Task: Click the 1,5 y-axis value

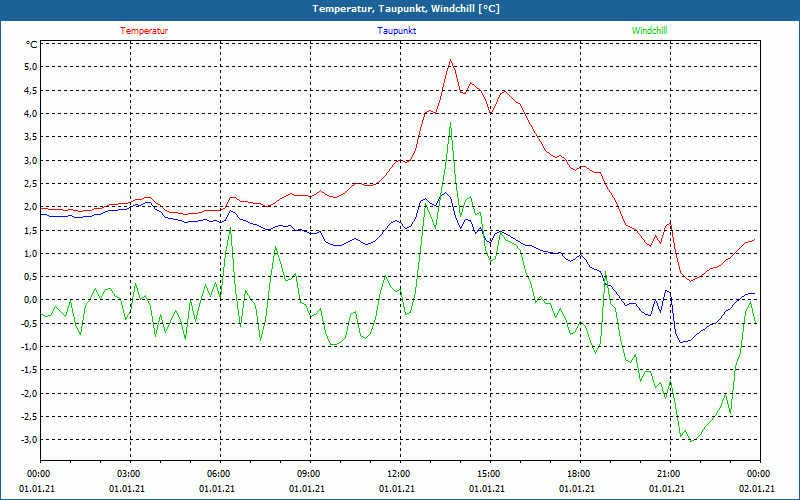Action: tap(31, 230)
